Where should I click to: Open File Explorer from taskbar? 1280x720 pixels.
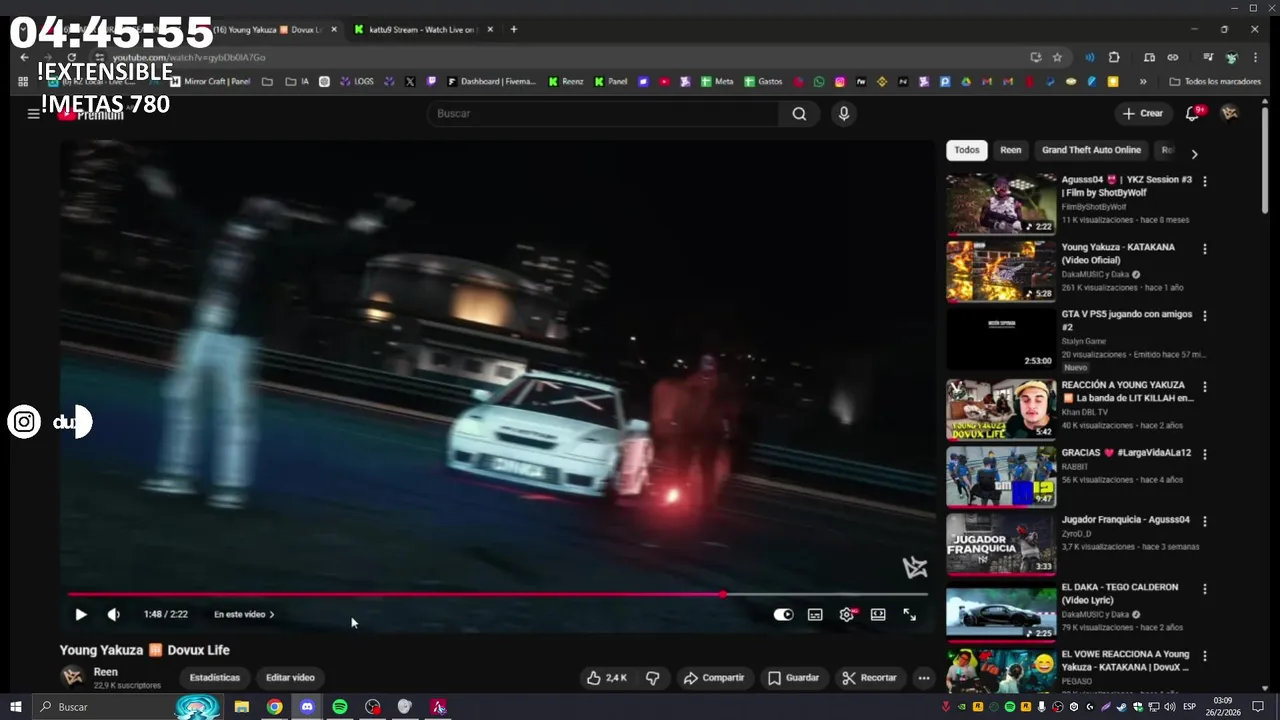click(241, 707)
